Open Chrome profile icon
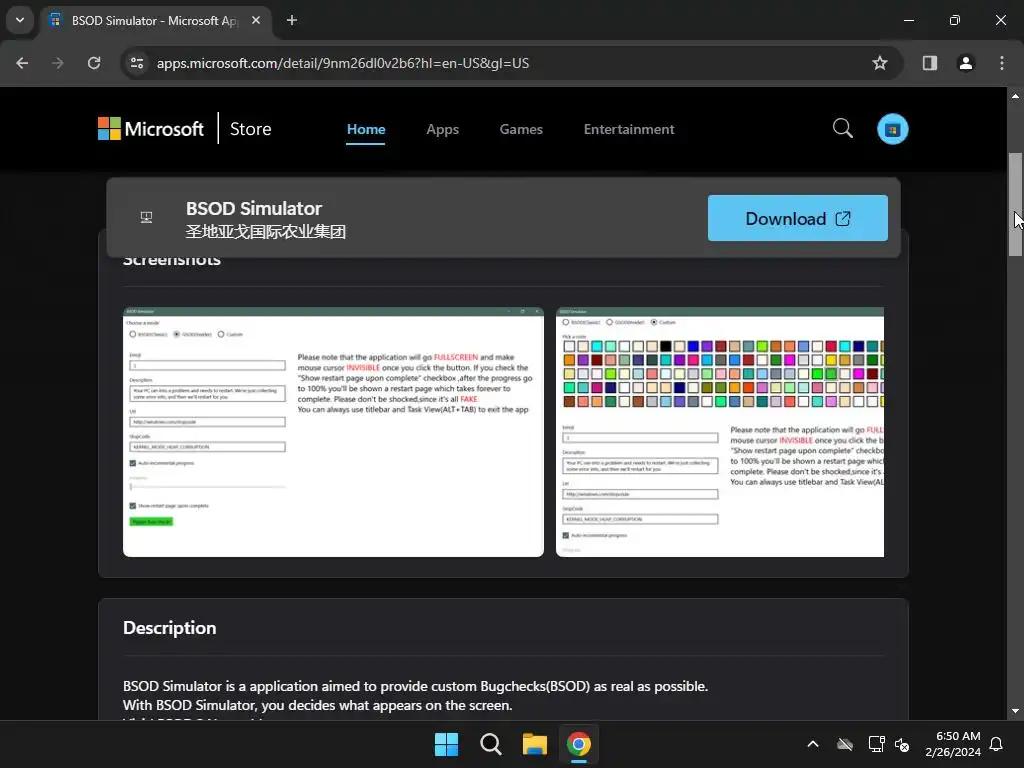 coord(965,63)
